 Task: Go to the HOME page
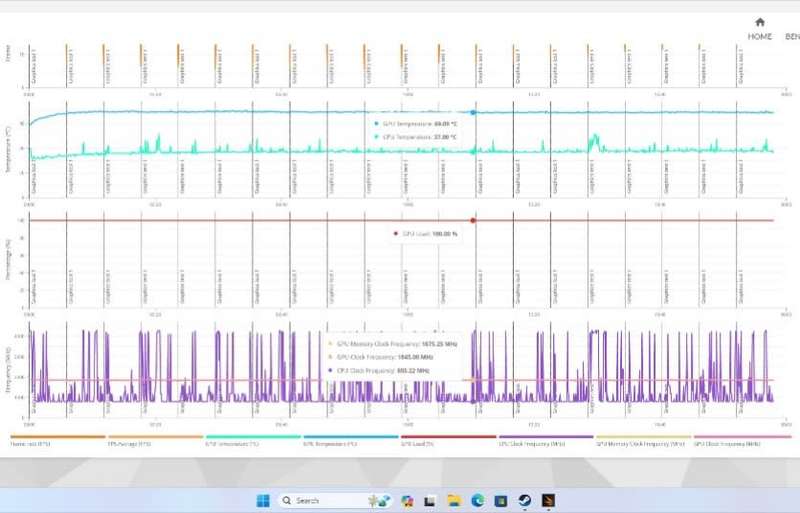759,29
